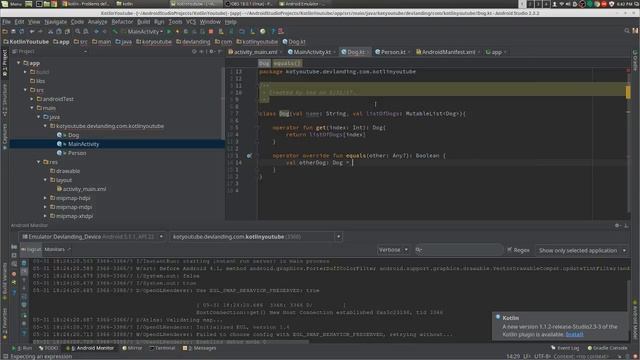
Task: Click the Replace toolbar icon
Action: click(86, 31)
